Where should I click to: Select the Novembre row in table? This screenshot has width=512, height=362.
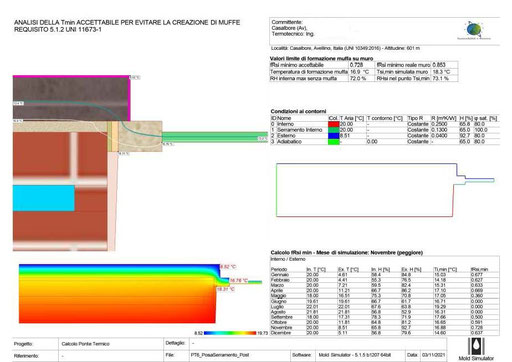pyautogui.click(x=385, y=328)
